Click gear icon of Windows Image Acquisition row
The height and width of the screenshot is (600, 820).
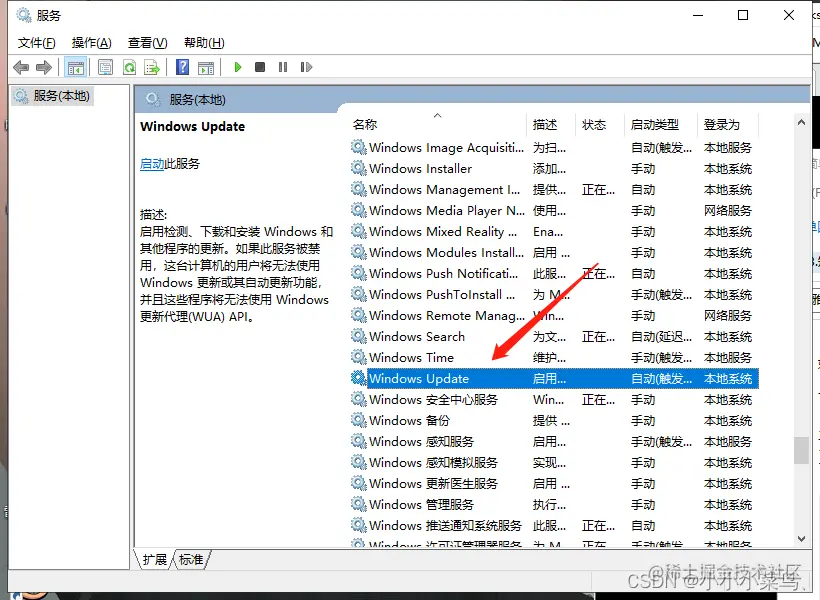coord(358,147)
